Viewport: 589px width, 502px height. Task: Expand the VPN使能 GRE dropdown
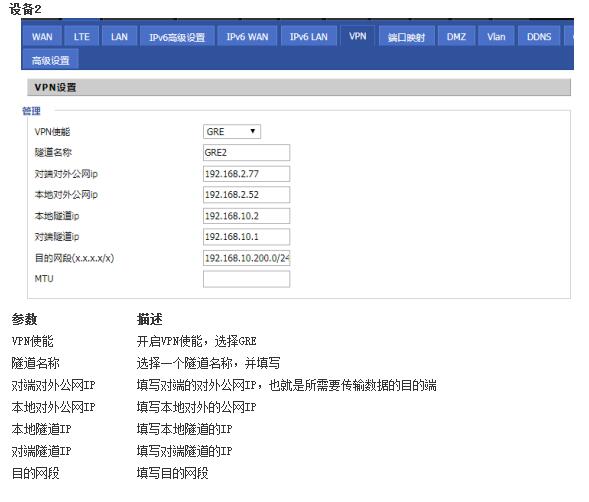[231, 132]
